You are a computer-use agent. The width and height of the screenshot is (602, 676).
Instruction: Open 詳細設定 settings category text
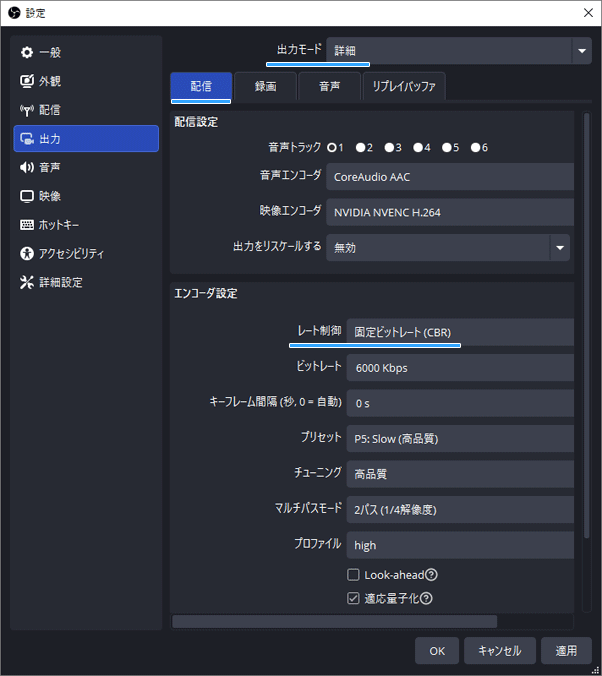tap(61, 282)
